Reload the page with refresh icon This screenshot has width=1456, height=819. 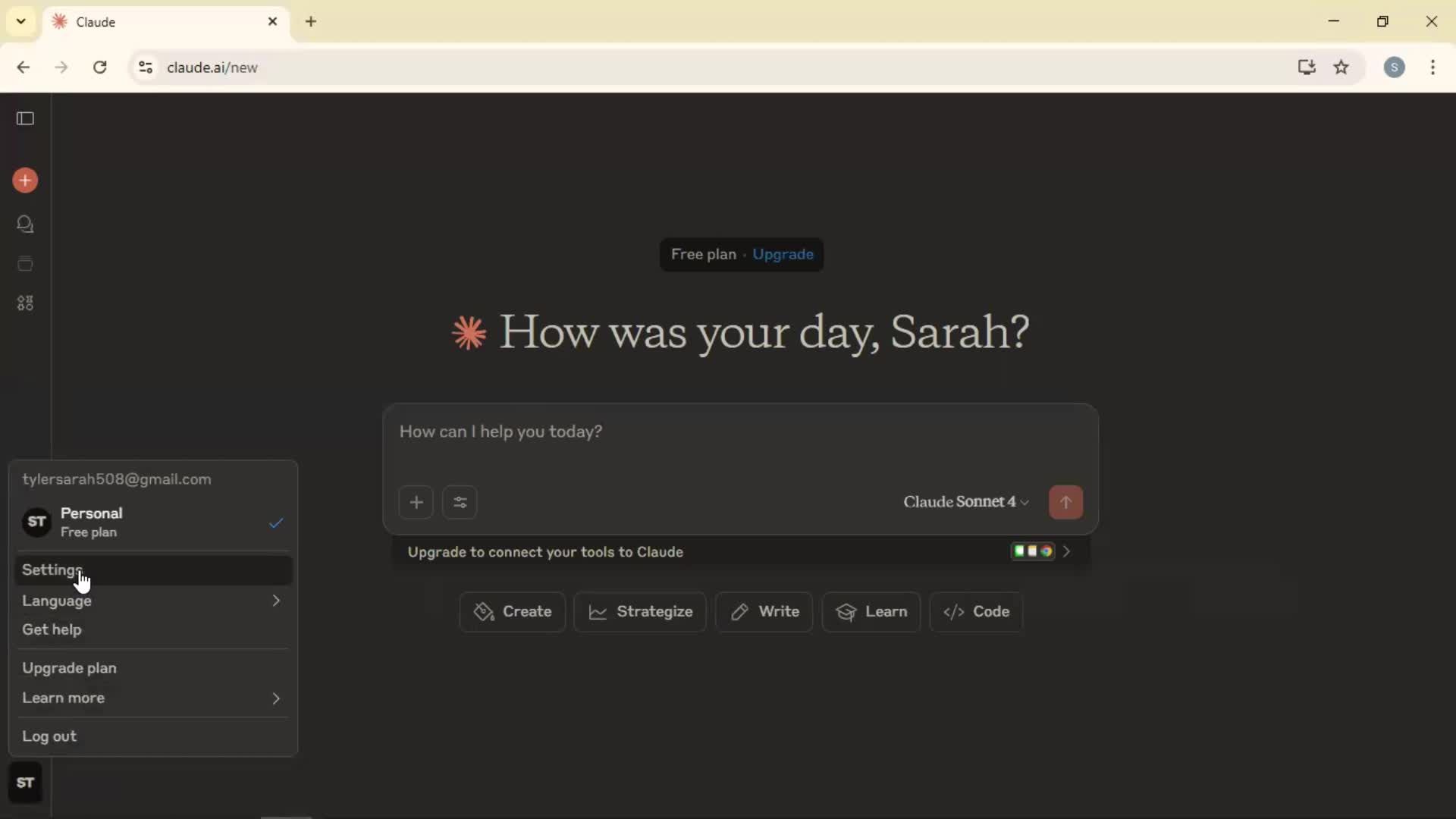[x=99, y=67]
